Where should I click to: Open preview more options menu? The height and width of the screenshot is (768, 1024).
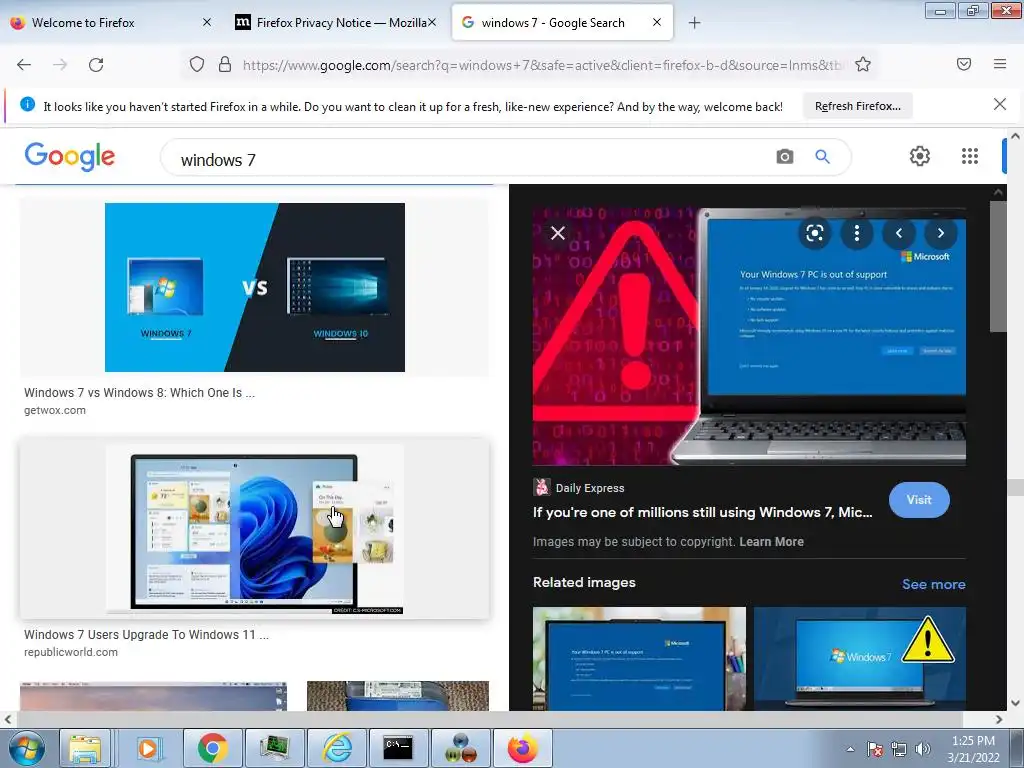pyautogui.click(x=857, y=233)
